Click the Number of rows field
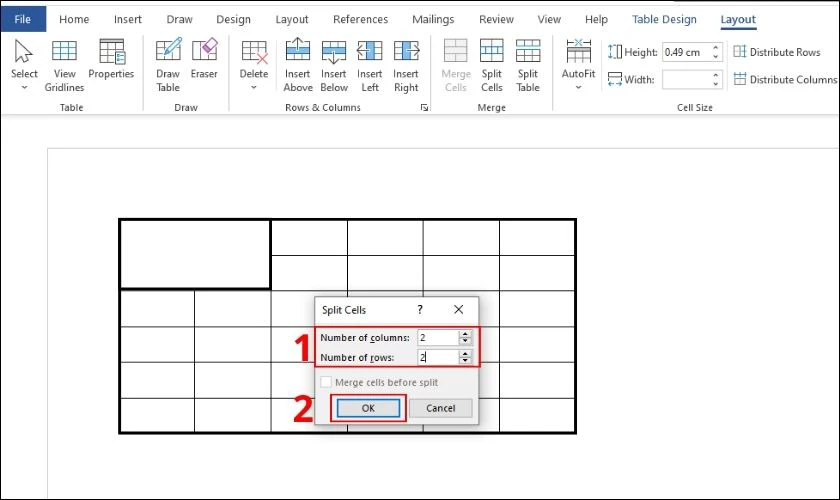 tap(438, 357)
